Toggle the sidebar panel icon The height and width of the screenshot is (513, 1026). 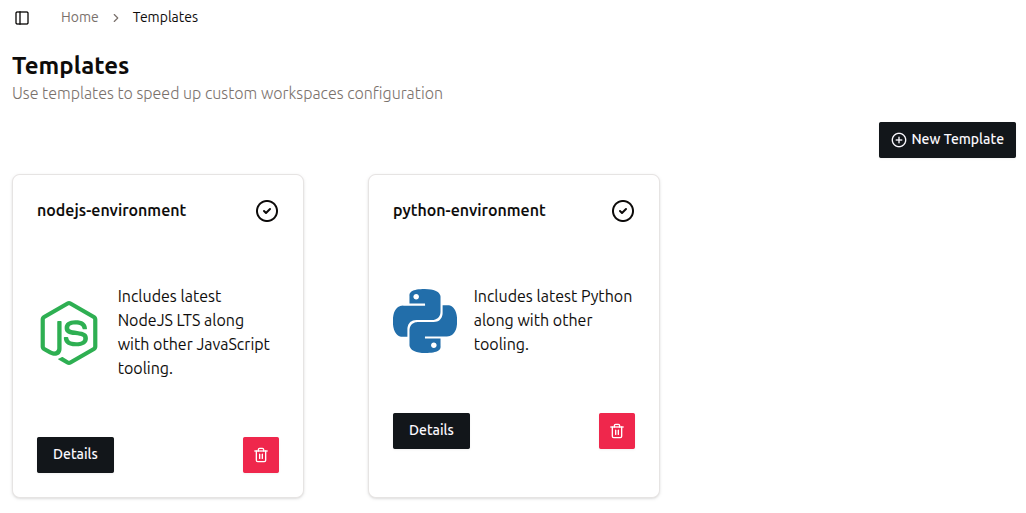(x=22, y=18)
